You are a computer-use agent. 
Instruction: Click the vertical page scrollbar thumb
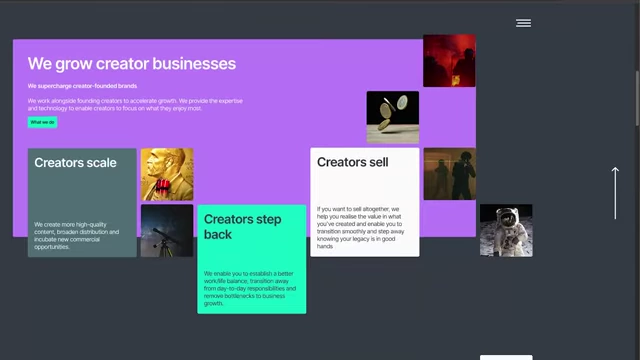click(637, 98)
